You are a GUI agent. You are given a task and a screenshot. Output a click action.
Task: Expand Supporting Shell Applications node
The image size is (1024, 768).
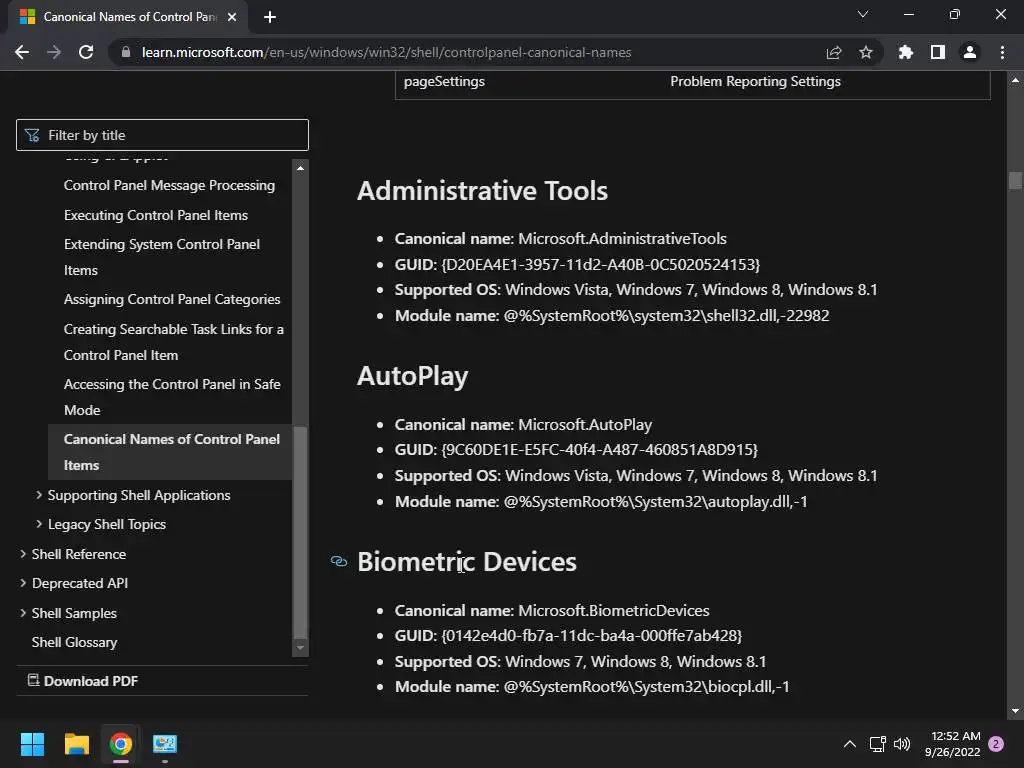(39, 495)
